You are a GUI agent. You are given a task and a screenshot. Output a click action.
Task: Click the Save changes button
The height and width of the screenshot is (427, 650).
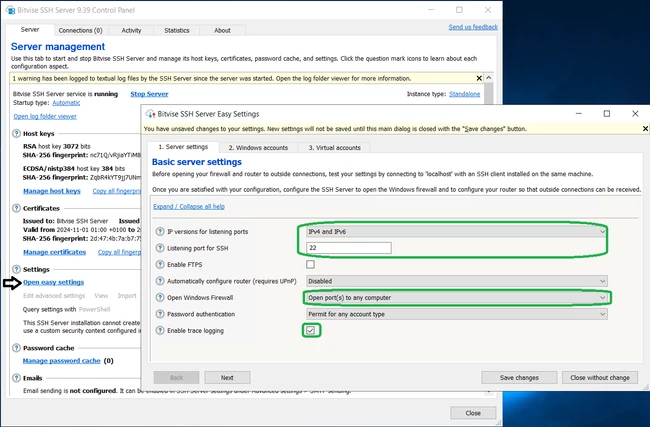tap(519, 378)
